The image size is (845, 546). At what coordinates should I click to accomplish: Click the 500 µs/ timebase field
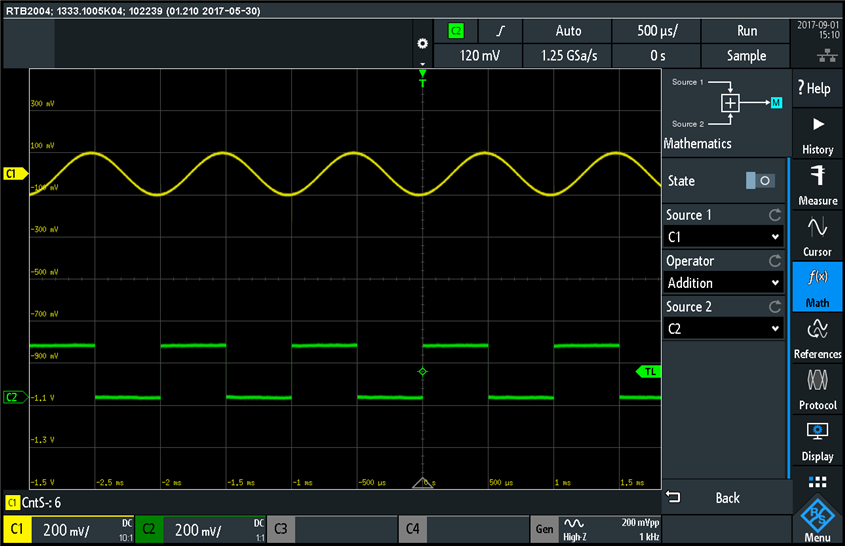pos(660,31)
